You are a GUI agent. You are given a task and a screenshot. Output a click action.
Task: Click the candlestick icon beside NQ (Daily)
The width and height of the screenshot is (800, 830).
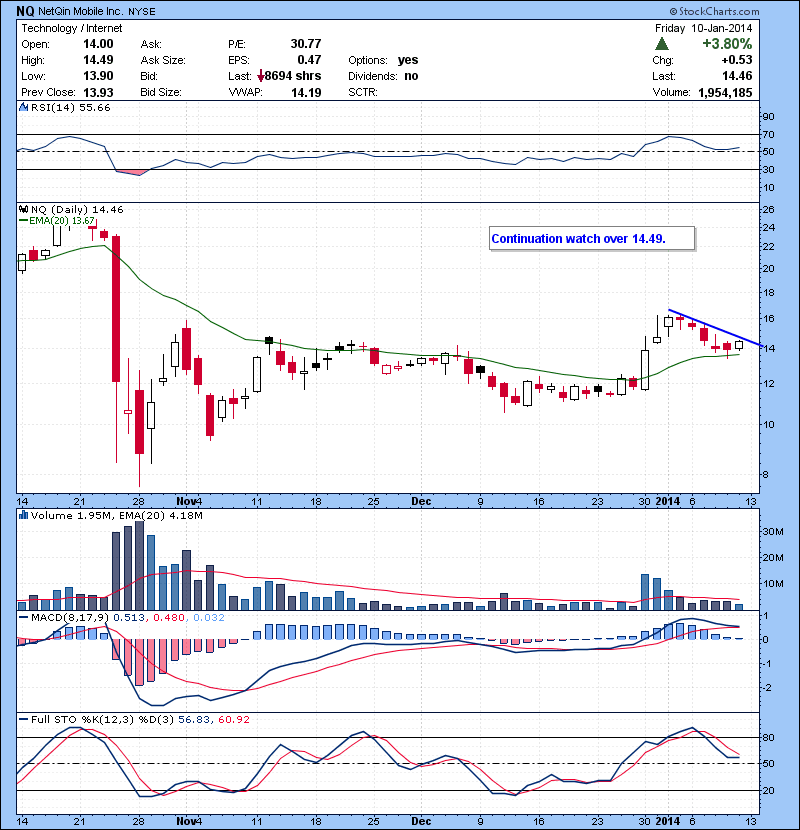pyautogui.click(x=23, y=210)
